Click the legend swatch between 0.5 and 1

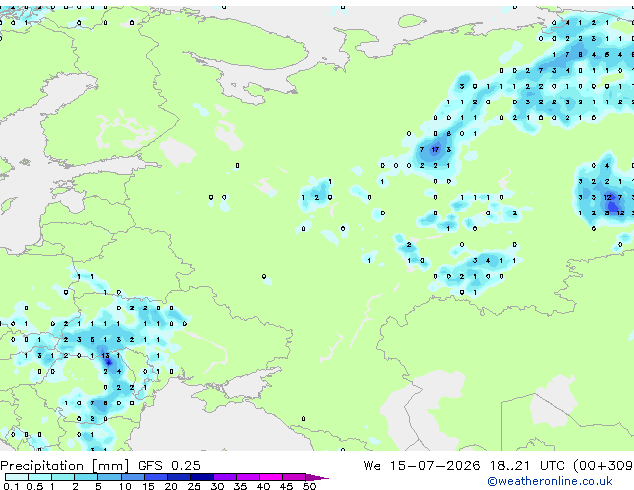(x=40, y=477)
